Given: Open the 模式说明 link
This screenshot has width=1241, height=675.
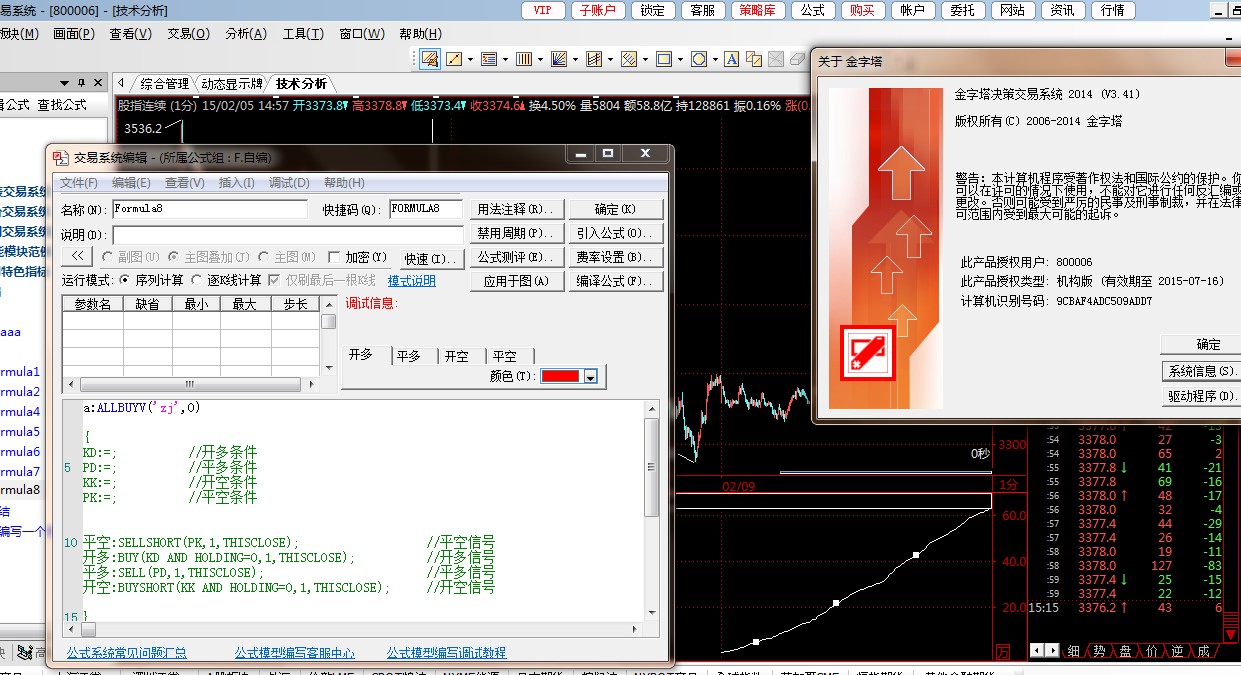Looking at the screenshot, I should pos(412,281).
